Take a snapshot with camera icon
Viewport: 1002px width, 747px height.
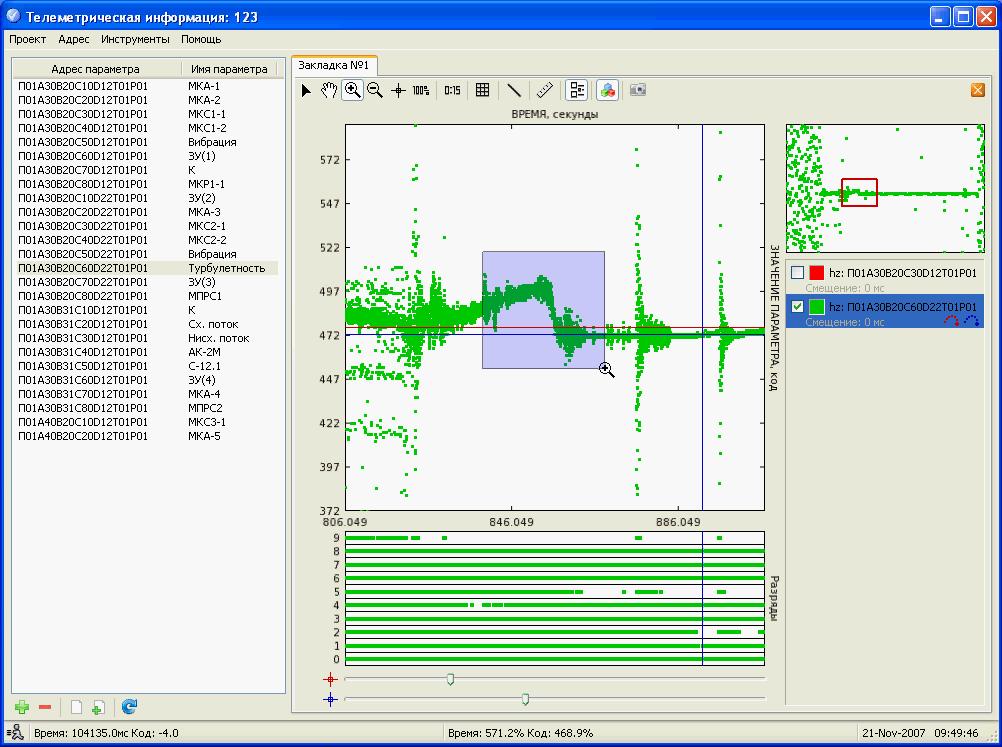pyautogui.click(x=637, y=90)
